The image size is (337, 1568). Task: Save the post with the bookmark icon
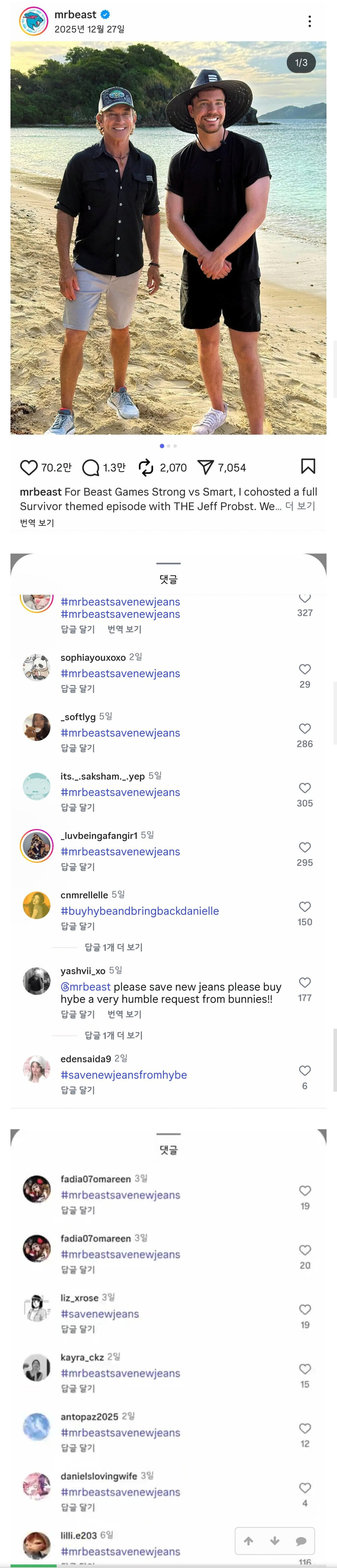309,466
